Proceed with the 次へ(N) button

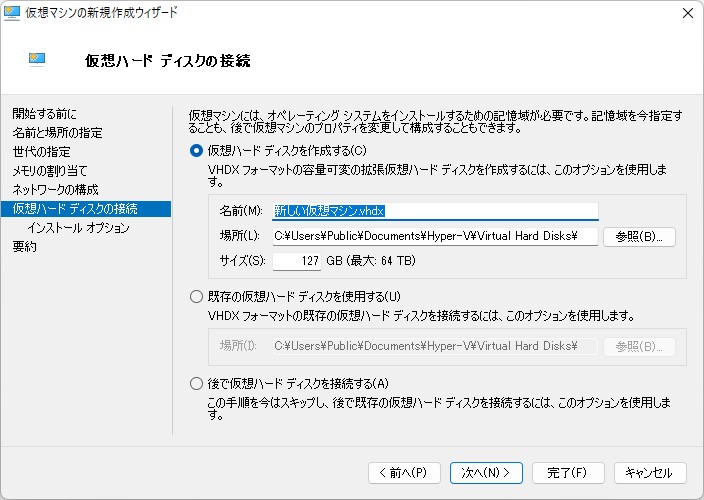486,473
